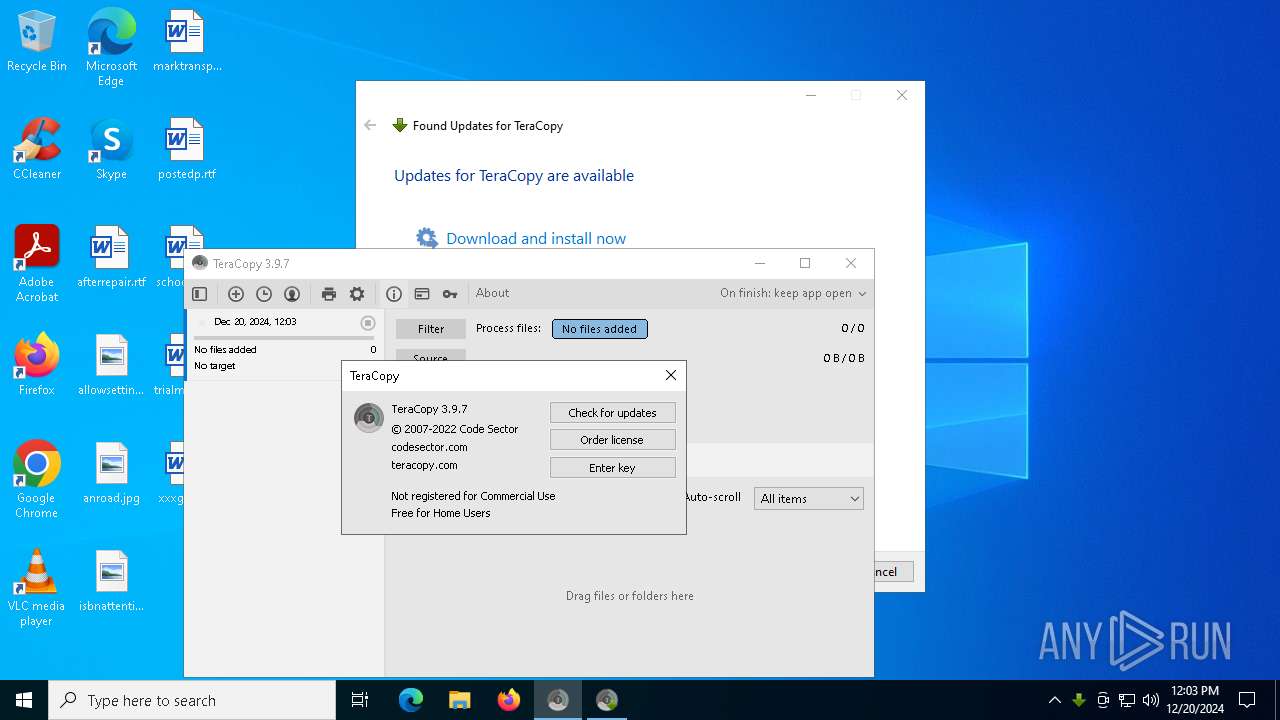Click the 'No target' text in job list
The height and width of the screenshot is (720, 1280).
[215, 366]
